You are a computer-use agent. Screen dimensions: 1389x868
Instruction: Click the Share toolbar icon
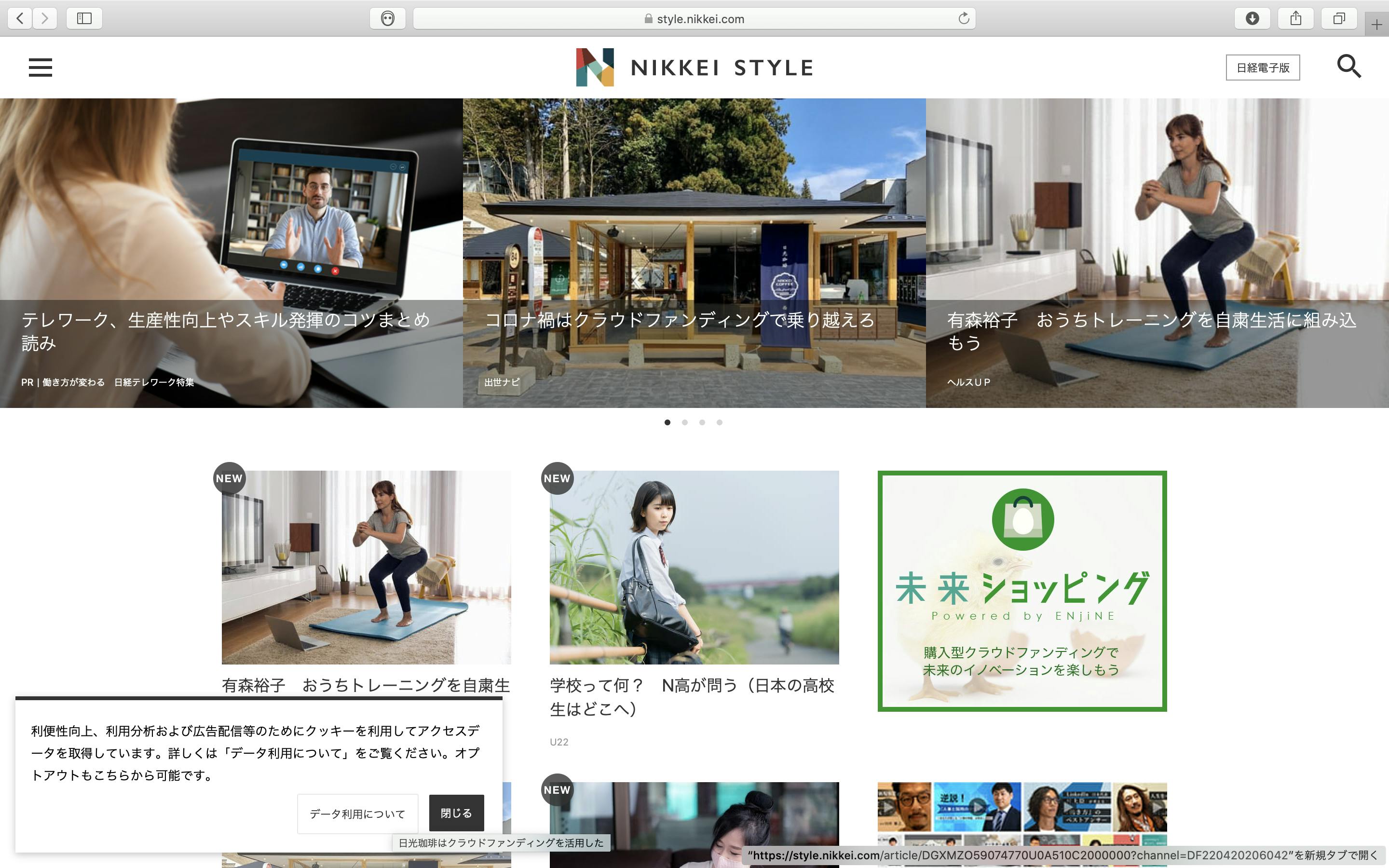coord(1295,18)
